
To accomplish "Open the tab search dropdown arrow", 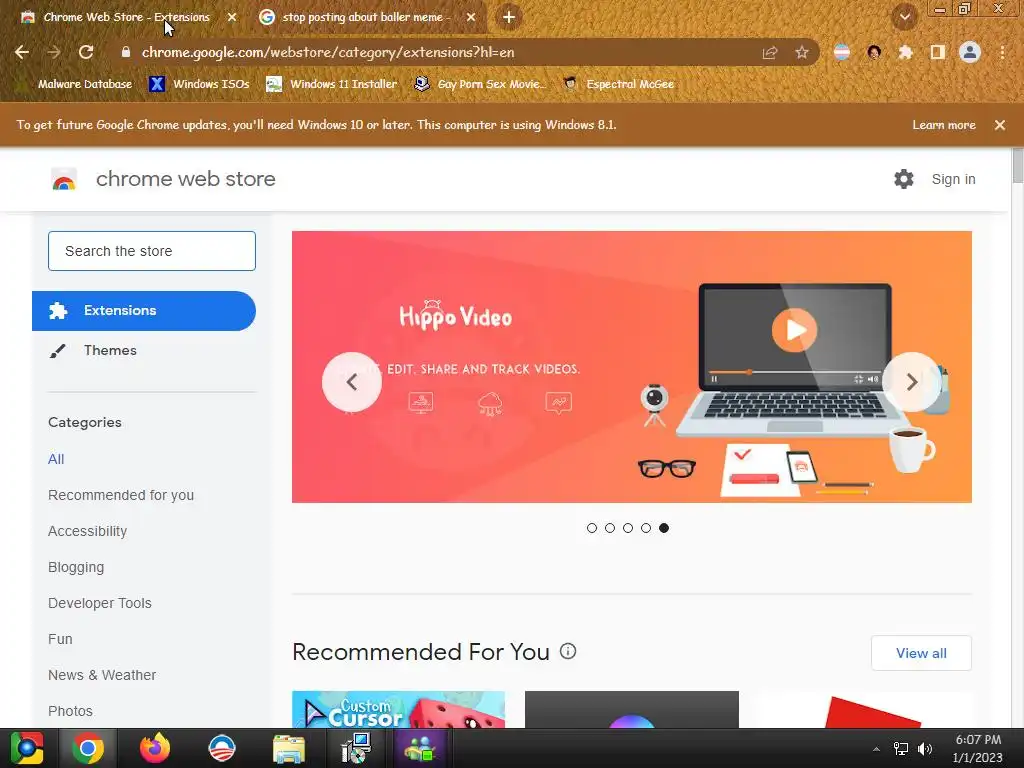I will click(x=905, y=17).
